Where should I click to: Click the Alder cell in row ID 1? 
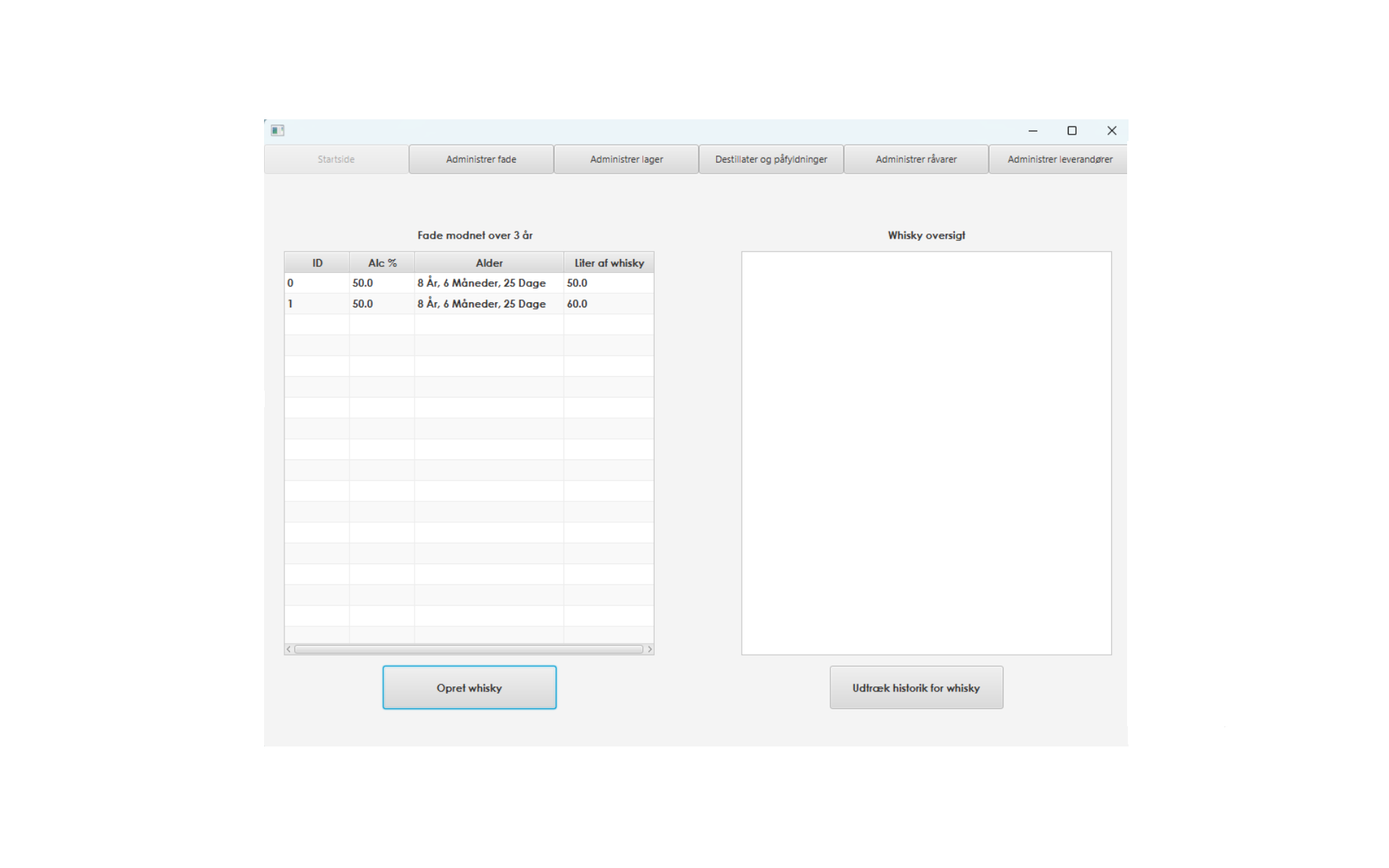[489, 304]
